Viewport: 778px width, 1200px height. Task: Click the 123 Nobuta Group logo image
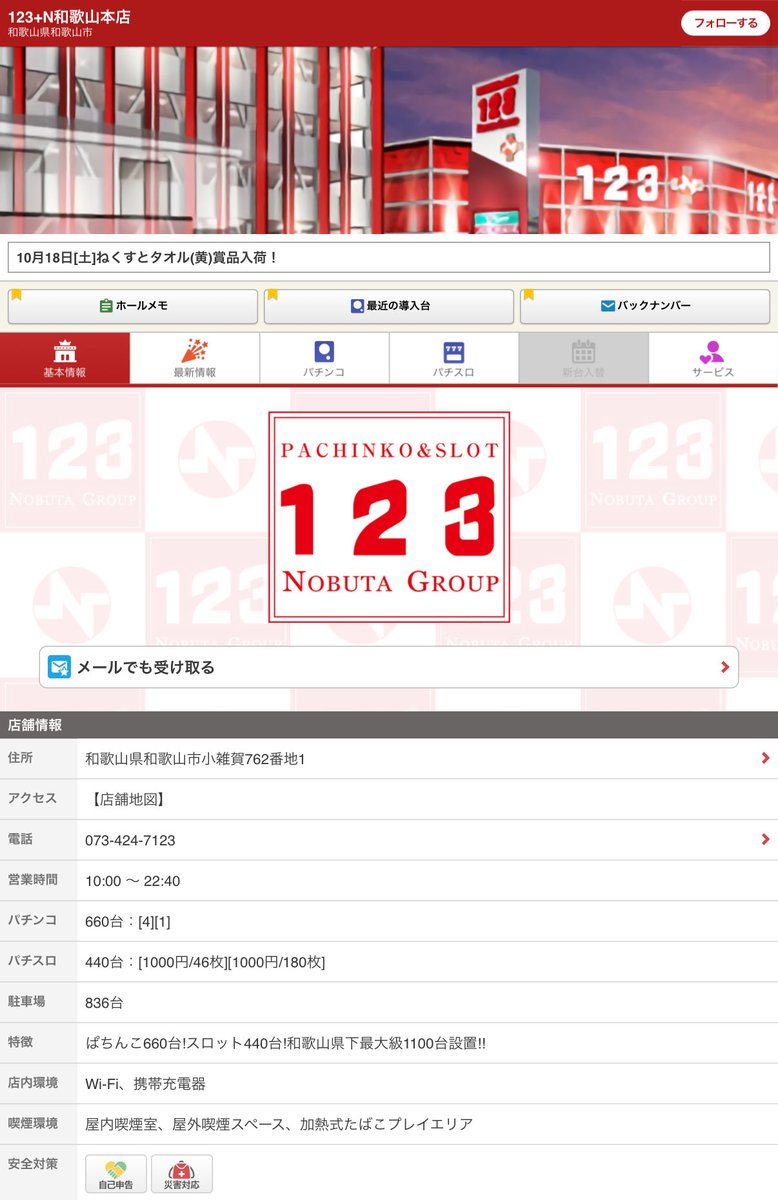tap(389, 517)
